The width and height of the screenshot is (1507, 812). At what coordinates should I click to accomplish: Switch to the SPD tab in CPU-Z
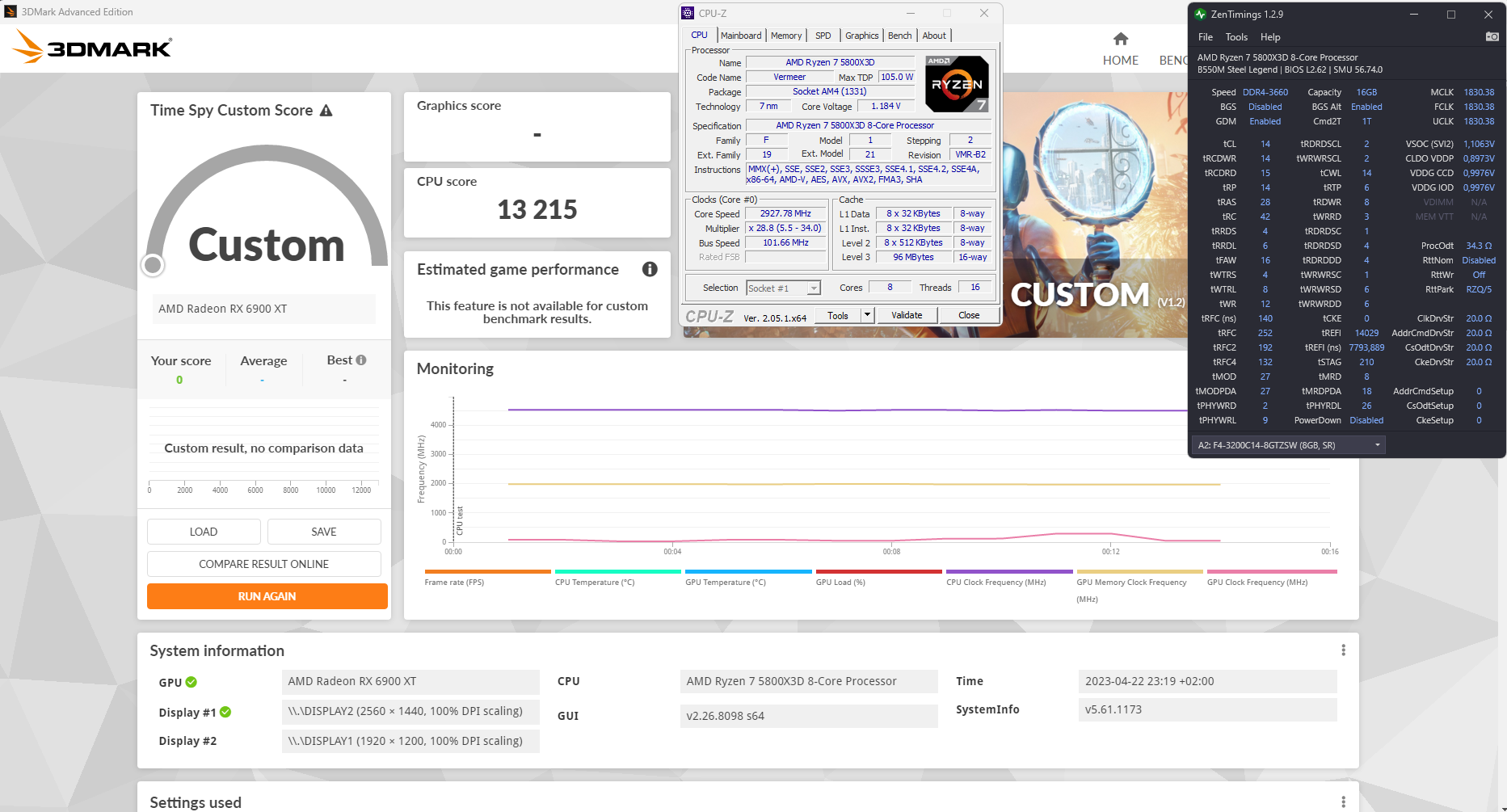pyautogui.click(x=823, y=36)
